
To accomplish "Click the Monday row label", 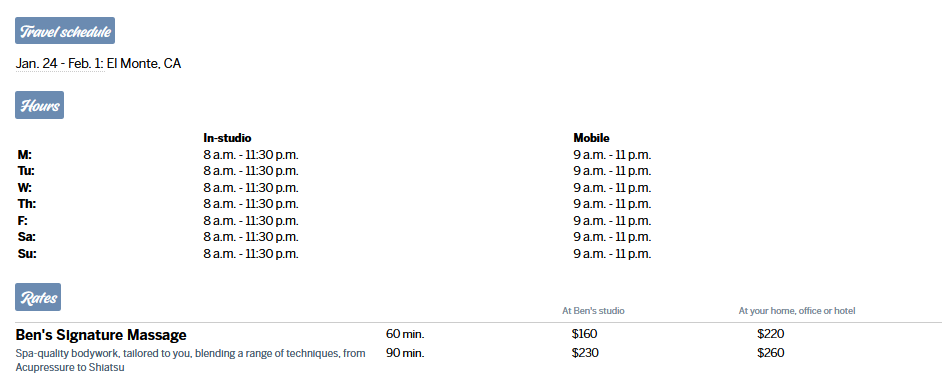I will (25, 155).
